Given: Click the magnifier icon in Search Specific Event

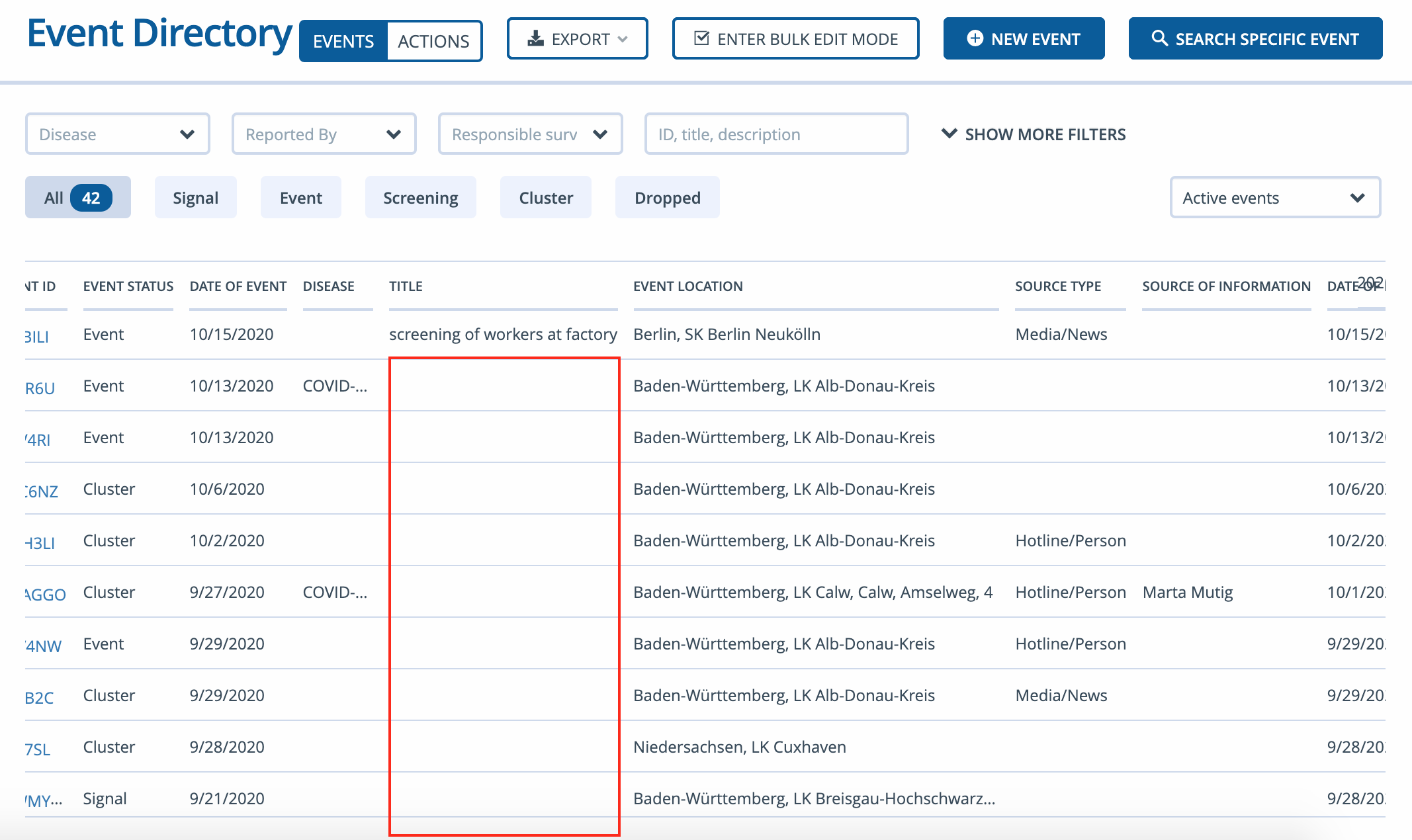Looking at the screenshot, I should pos(1159,38).
